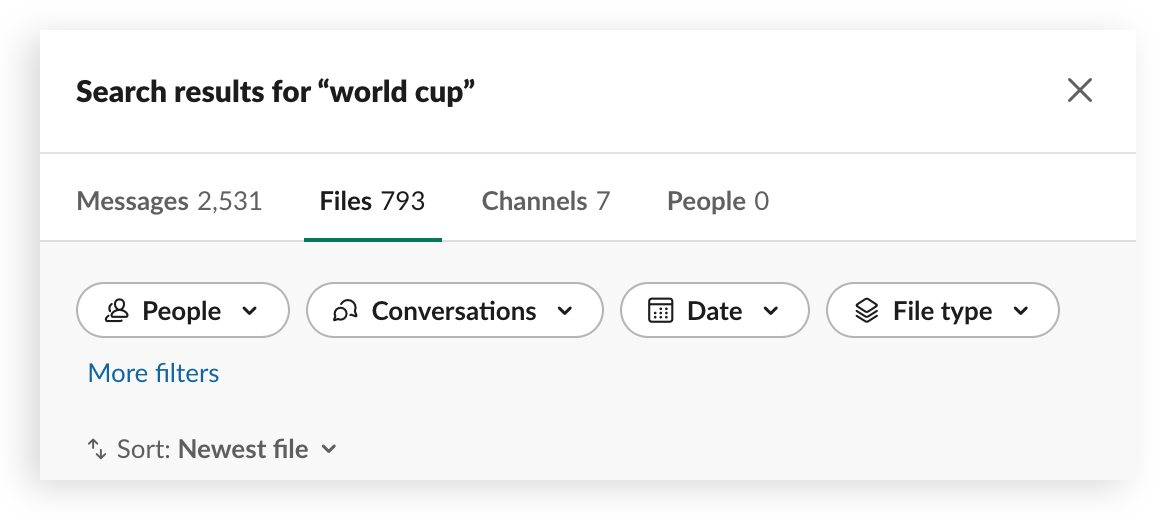Expand the People filter chevron
1176x530 pixels.
(250, 311)
